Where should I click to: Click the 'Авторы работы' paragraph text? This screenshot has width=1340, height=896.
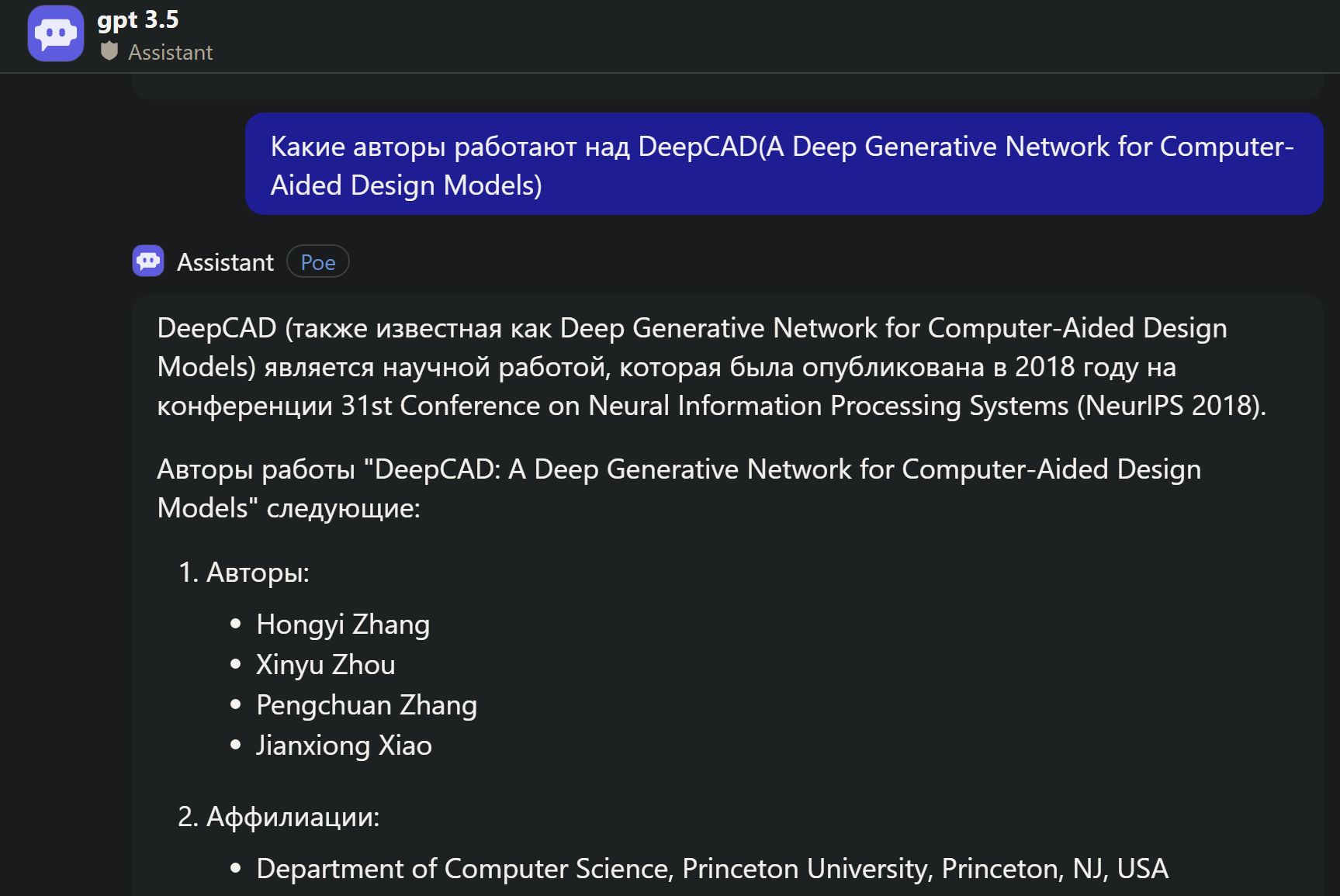point(679,489)
